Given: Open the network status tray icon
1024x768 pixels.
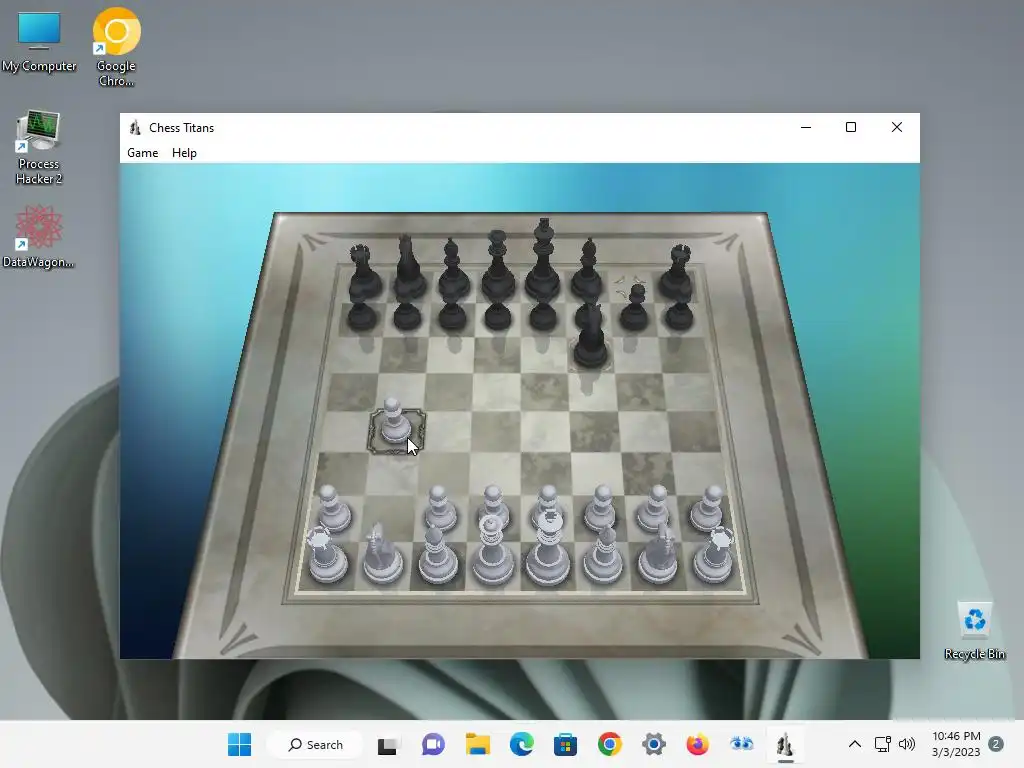Looking at the screenshot, I should [882, 744].
